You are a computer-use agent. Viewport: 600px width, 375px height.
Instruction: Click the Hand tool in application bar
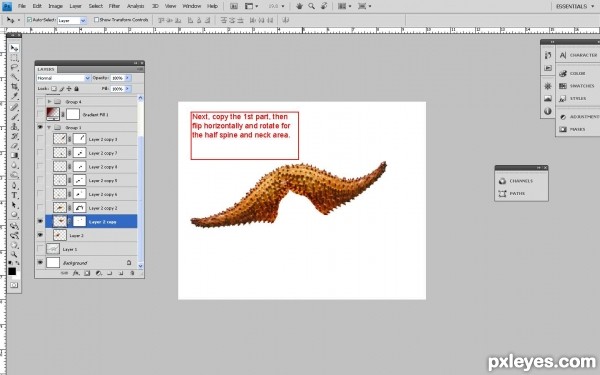[300, 6]
